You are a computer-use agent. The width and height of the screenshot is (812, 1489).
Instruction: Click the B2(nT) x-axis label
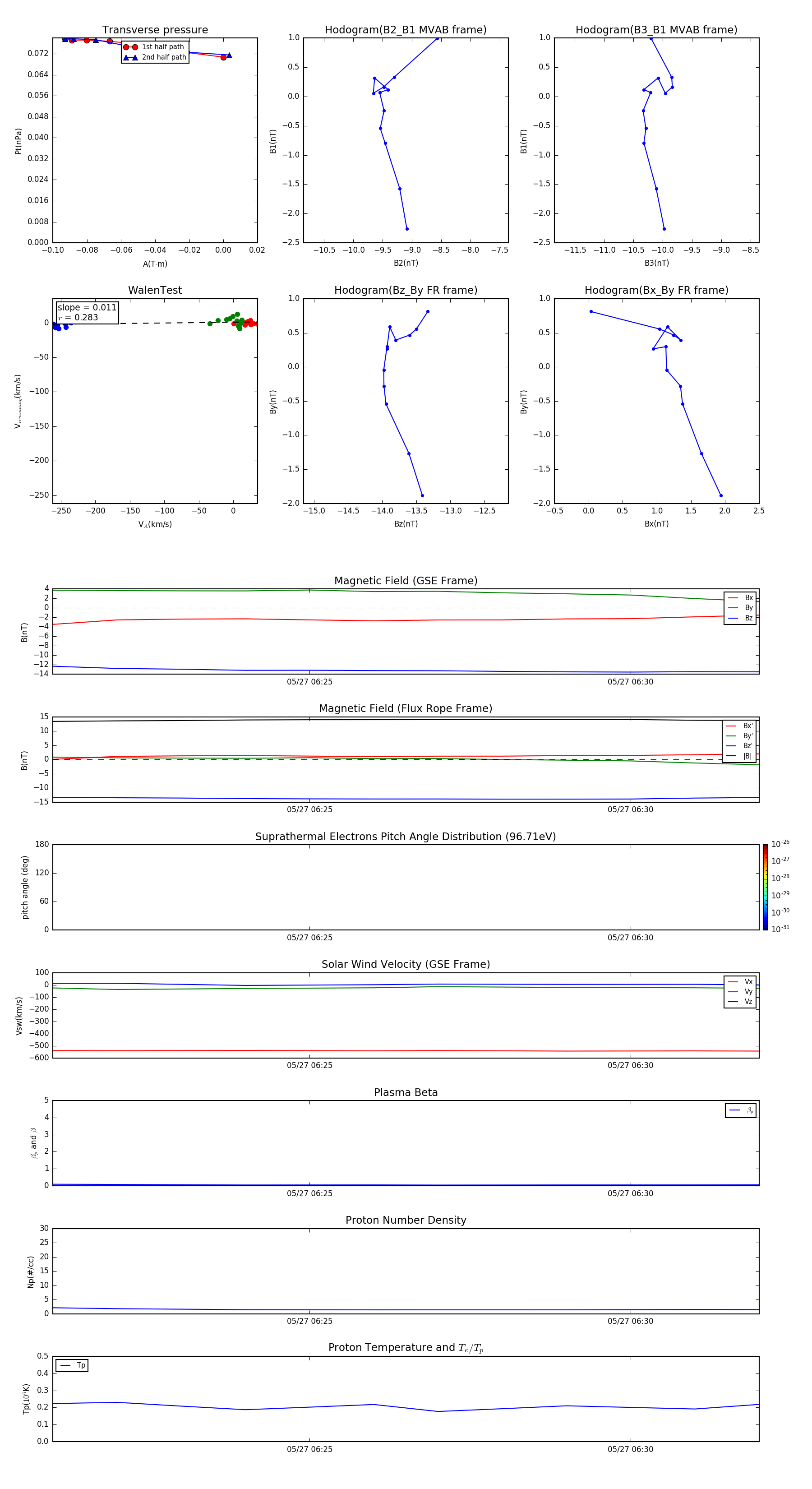(406, 263)
